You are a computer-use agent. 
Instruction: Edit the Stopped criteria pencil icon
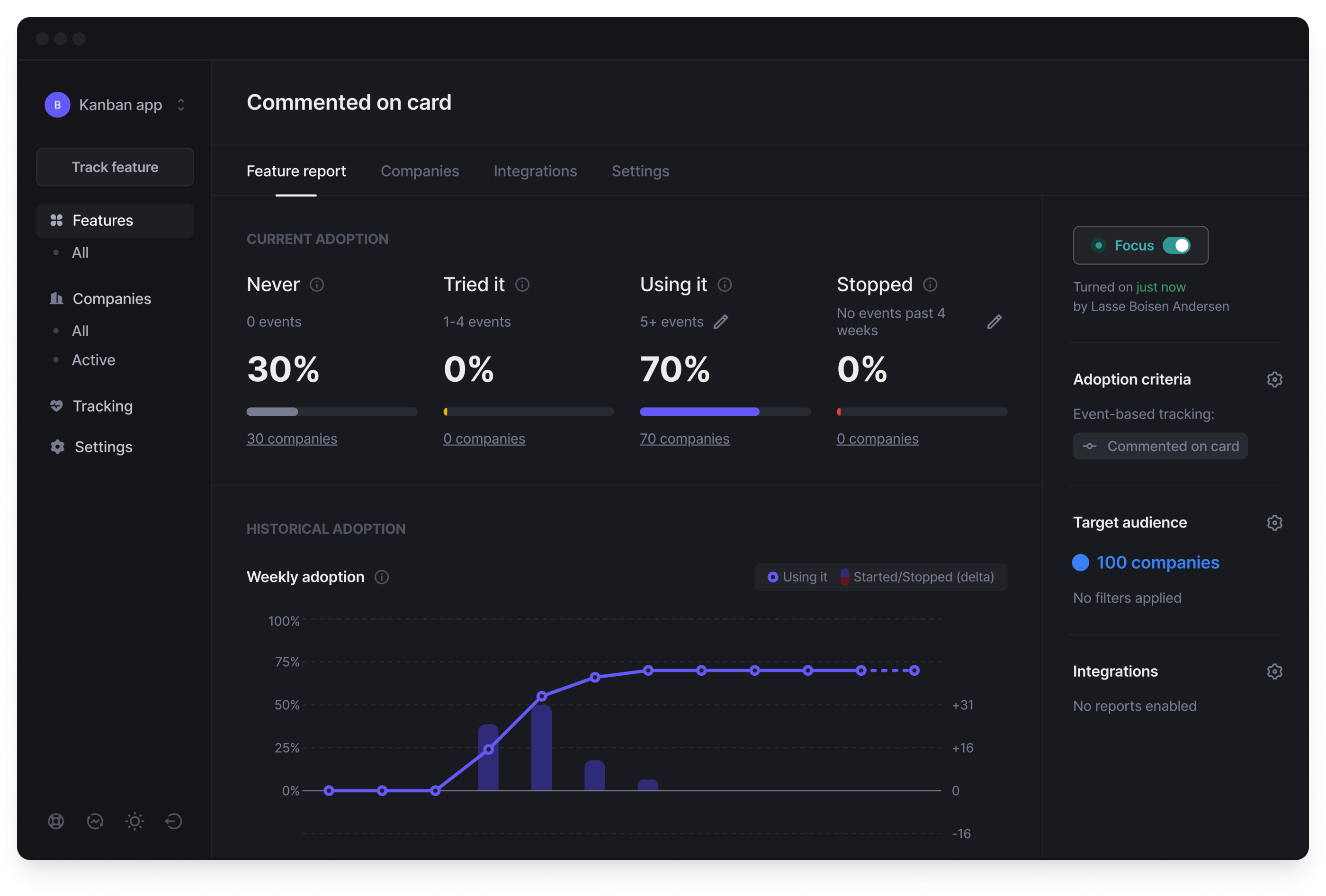tap(994, 322)
